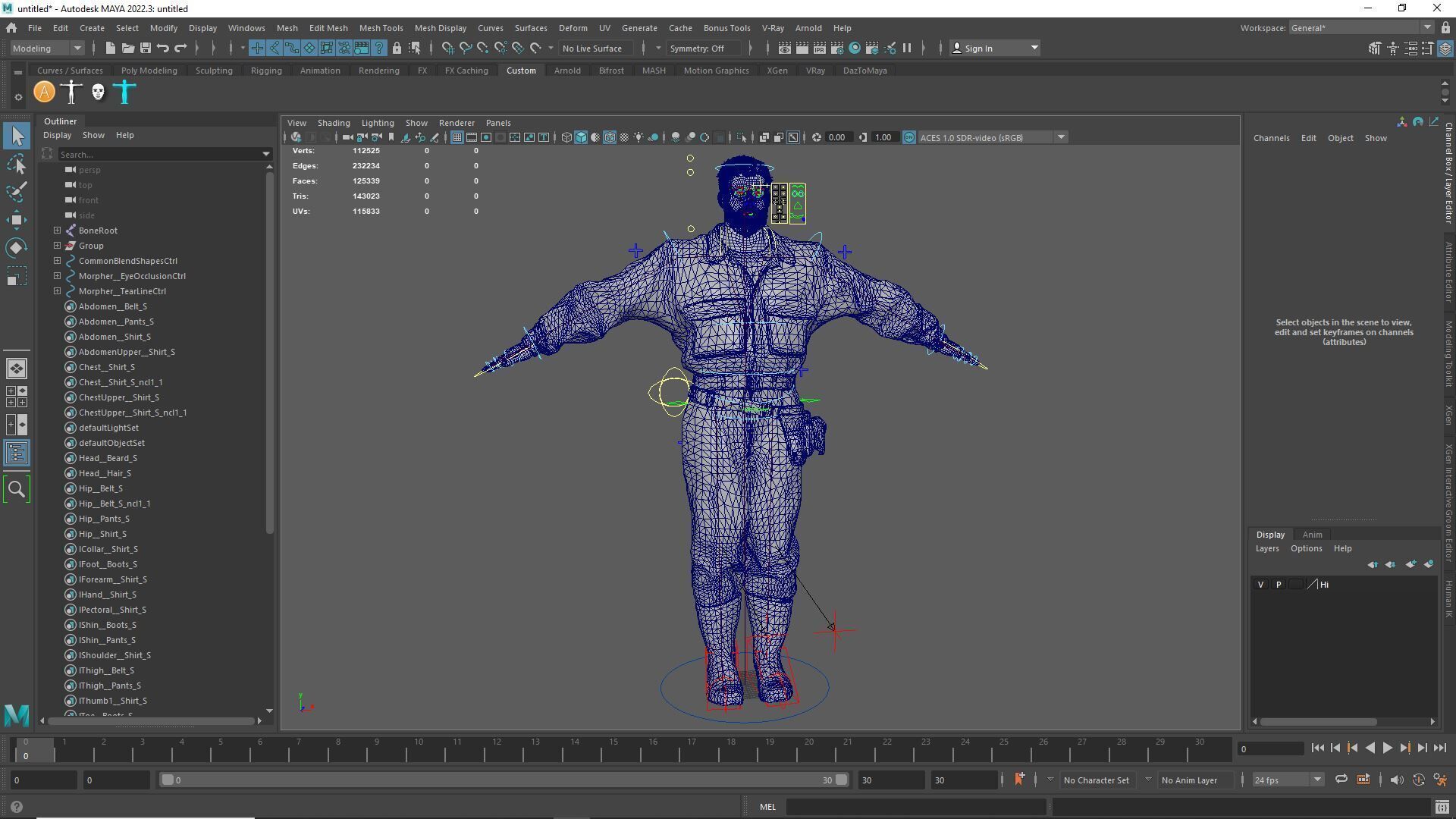Open the 24 fps dropdown
Image resolution: width=1456 pixels, height=819 pixels.
[1288, 780]
